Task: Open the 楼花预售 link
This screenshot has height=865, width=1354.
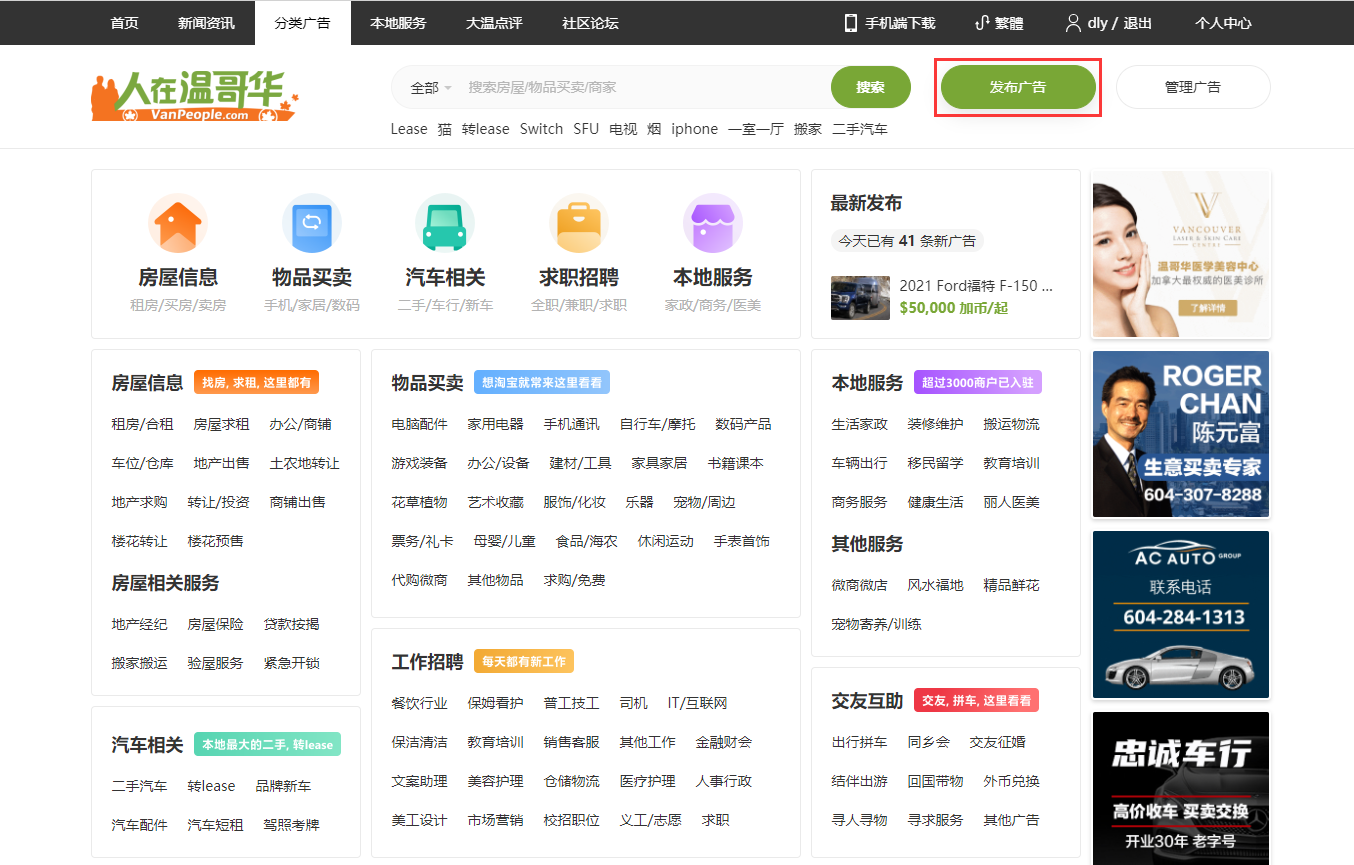Action: (x=215, y=541)
